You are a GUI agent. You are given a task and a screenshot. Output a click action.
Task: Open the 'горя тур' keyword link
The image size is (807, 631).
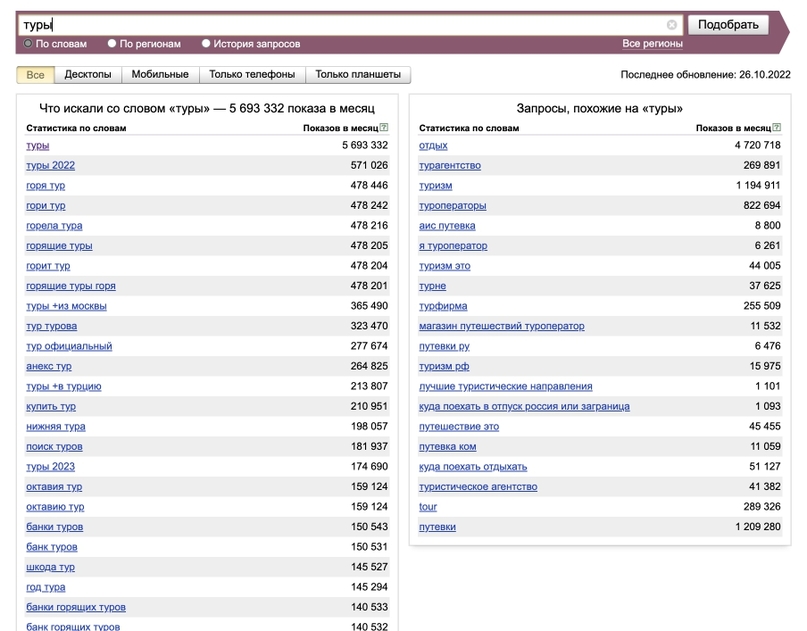click(46, 186)
